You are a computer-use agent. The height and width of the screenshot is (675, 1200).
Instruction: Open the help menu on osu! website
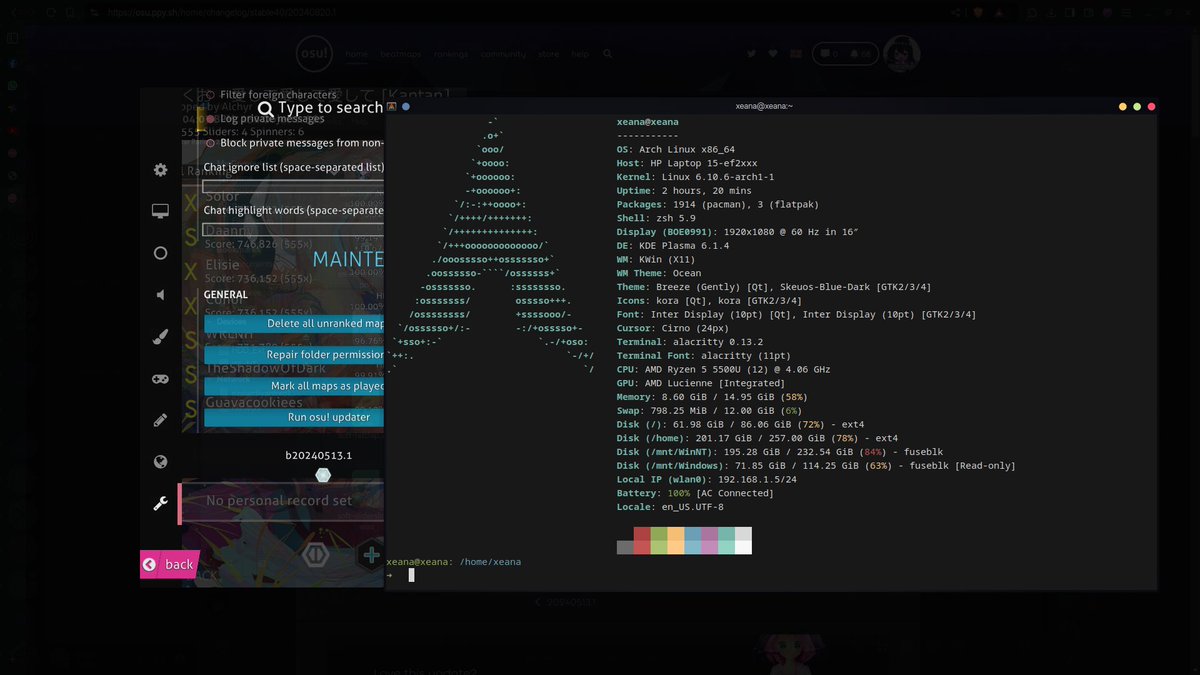[x=580, y=54]
